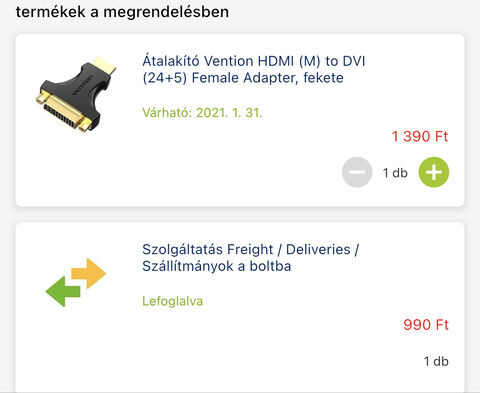Click "Szállítmányok a boltba" in the service name
The height and width of the screenshot is (393, 480).
[x=217, y=266]
